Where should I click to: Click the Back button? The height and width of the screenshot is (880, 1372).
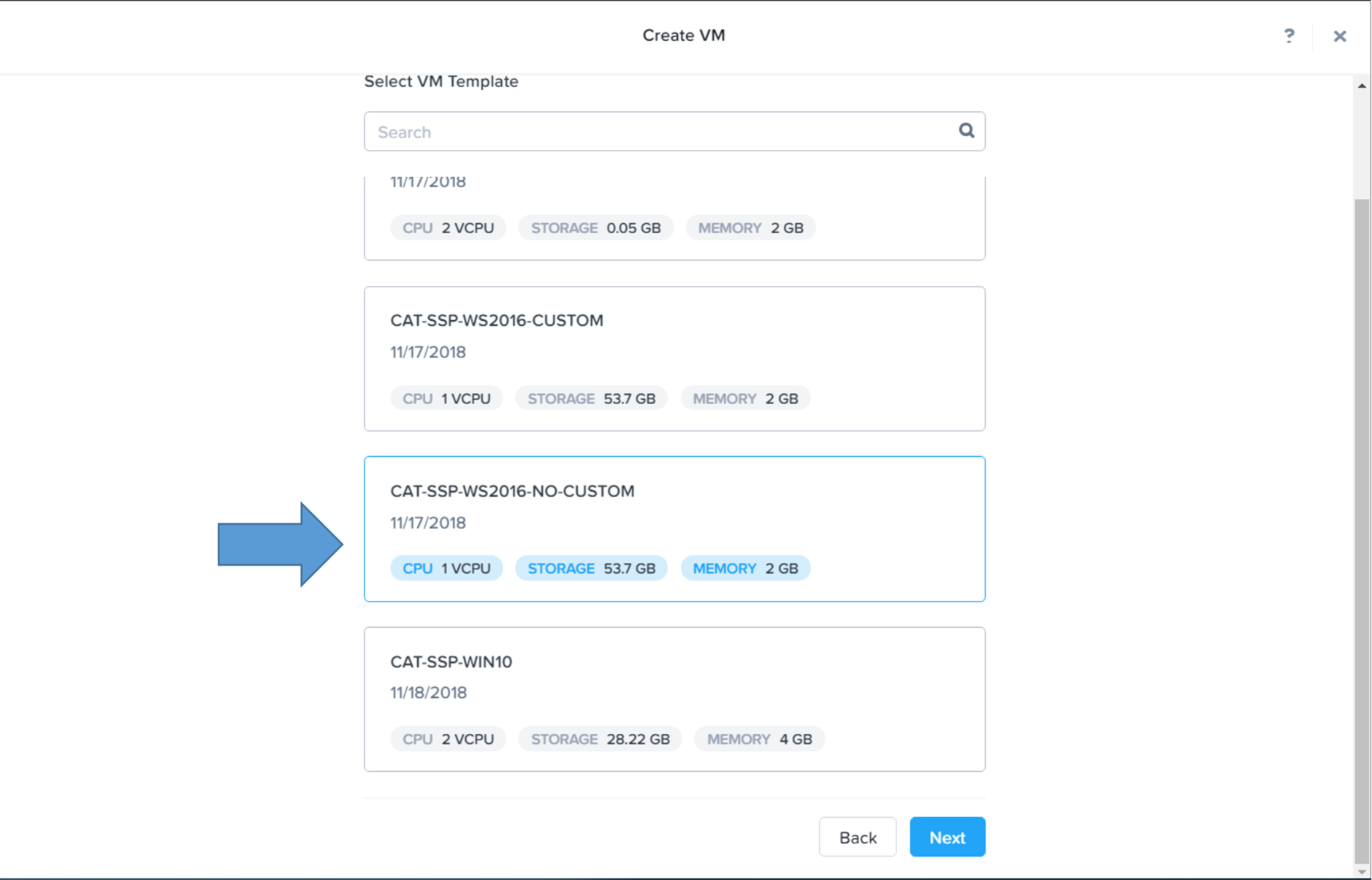coord(858,837)
